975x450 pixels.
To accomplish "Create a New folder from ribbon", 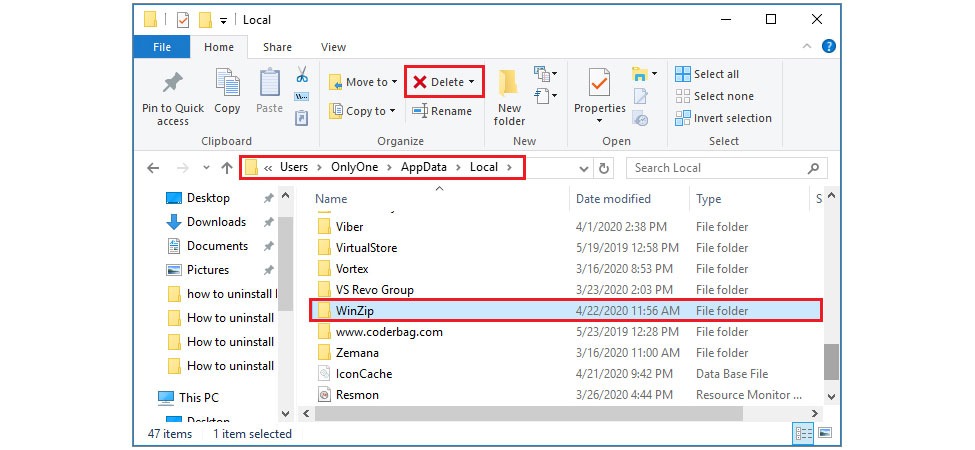I will click(x=509, y=98).
